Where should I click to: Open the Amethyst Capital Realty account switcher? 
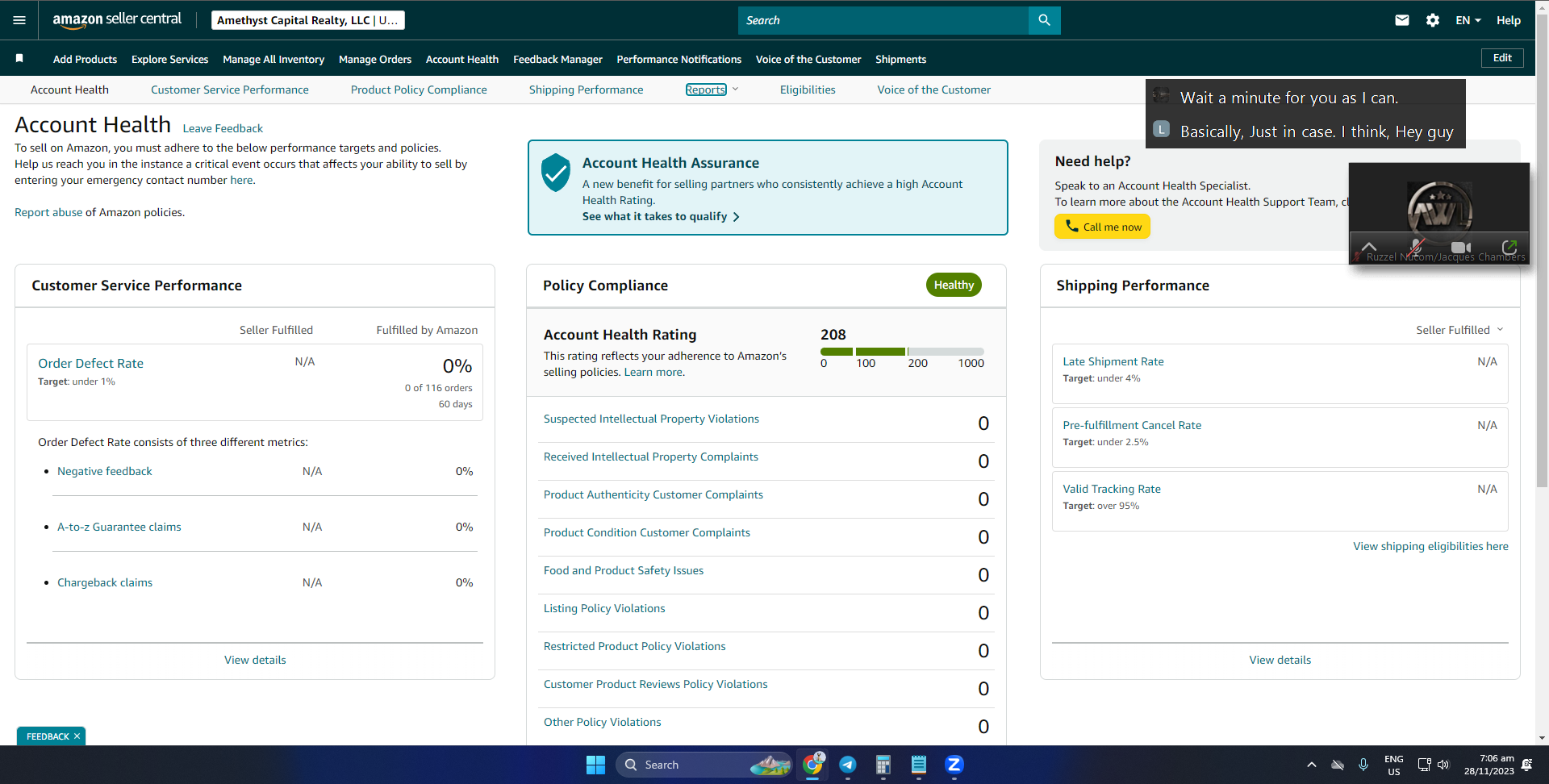click(308, 20)
